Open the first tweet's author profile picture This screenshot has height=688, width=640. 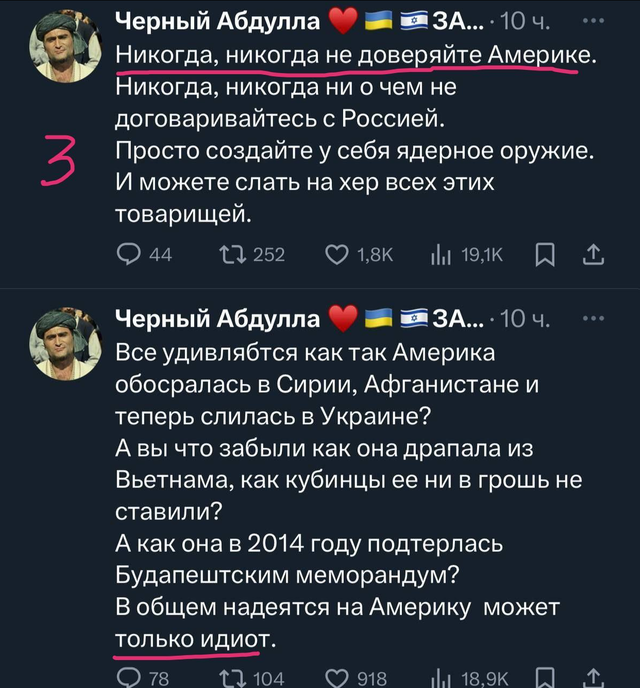coord(65,46)
